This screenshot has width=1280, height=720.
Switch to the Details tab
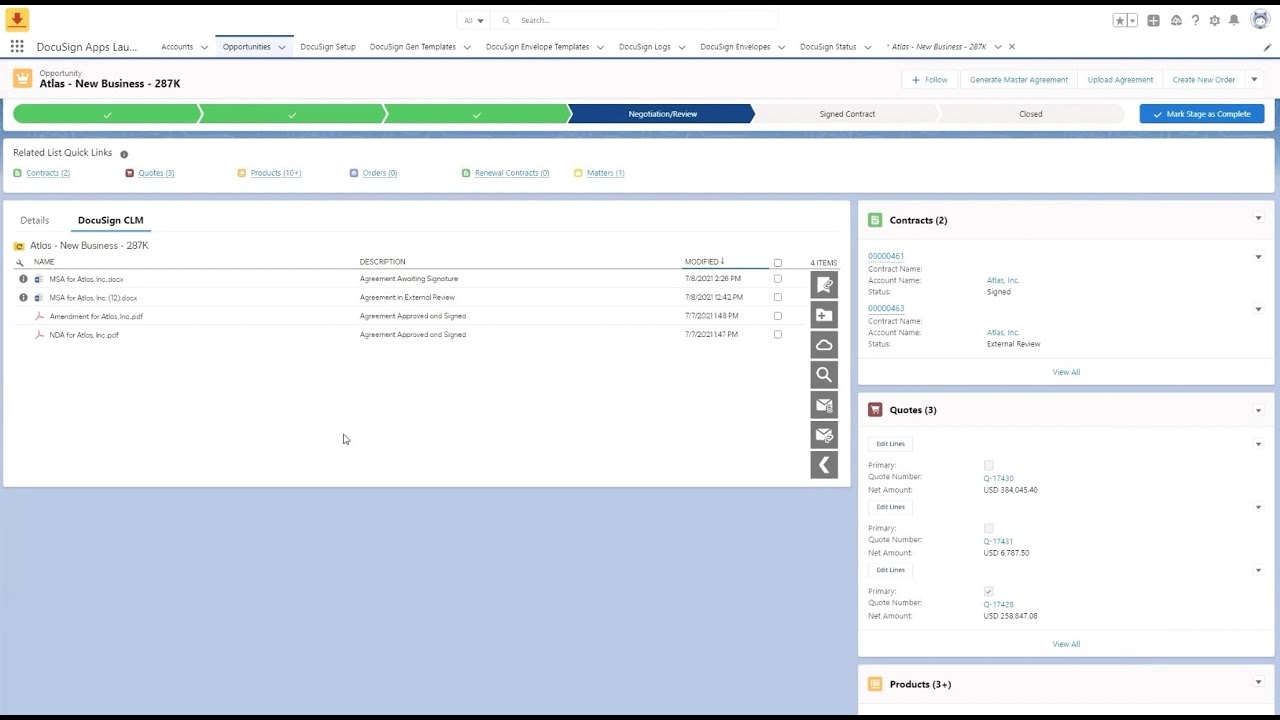pyautogui.click(x=34, y=220)
